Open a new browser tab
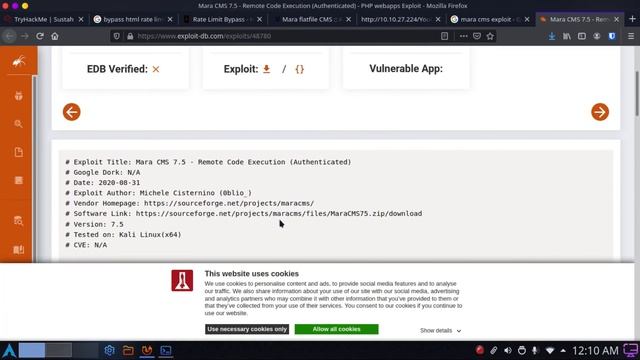 (x=632, y=19)
